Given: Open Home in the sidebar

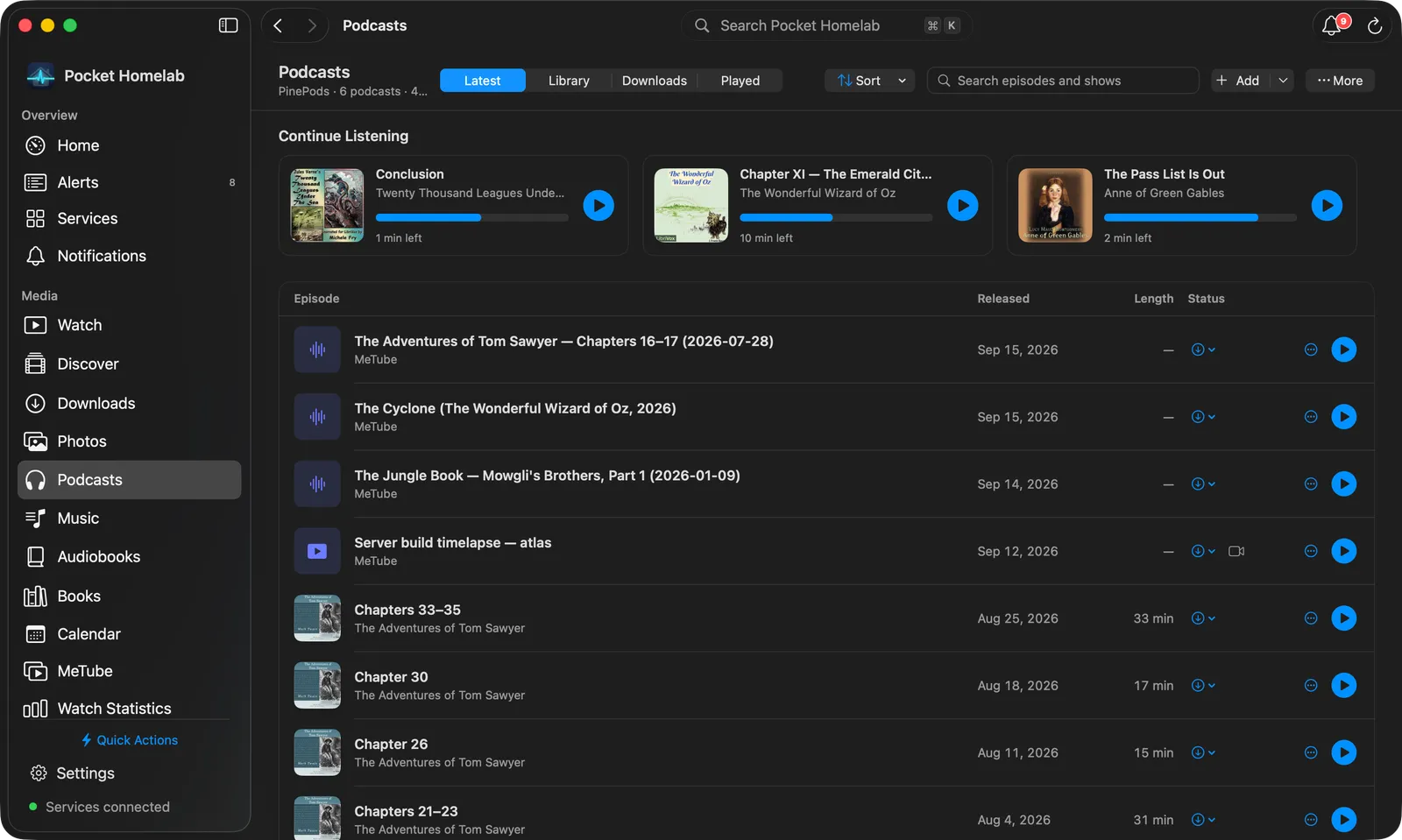Looking at the screenshot, I should (x=129, y=145).
